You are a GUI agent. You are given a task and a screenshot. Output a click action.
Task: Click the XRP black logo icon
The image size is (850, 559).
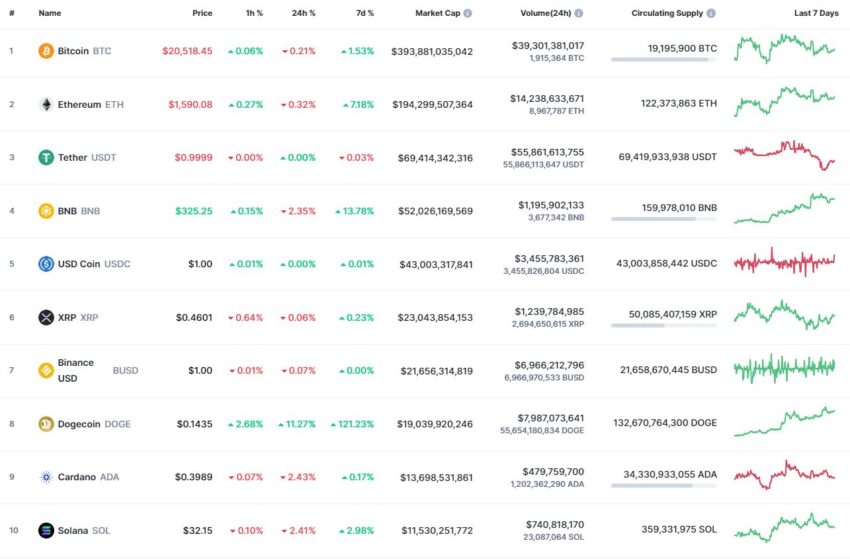[46, 317]
